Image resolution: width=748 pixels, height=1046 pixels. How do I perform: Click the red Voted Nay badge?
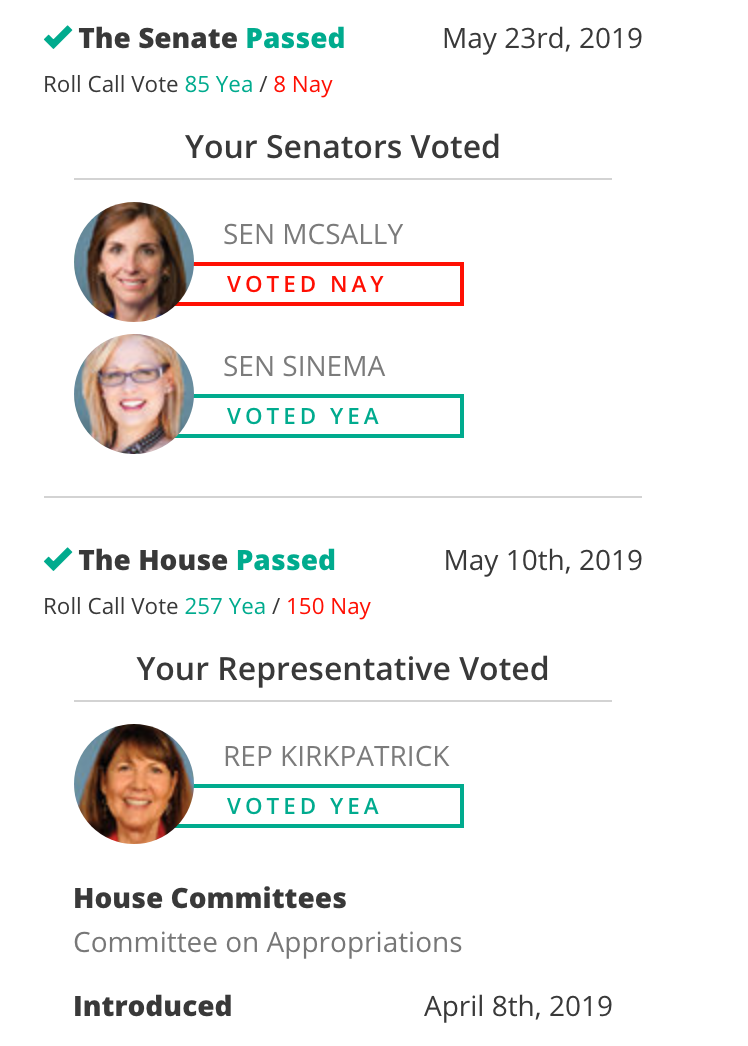(x=320, y=284)
